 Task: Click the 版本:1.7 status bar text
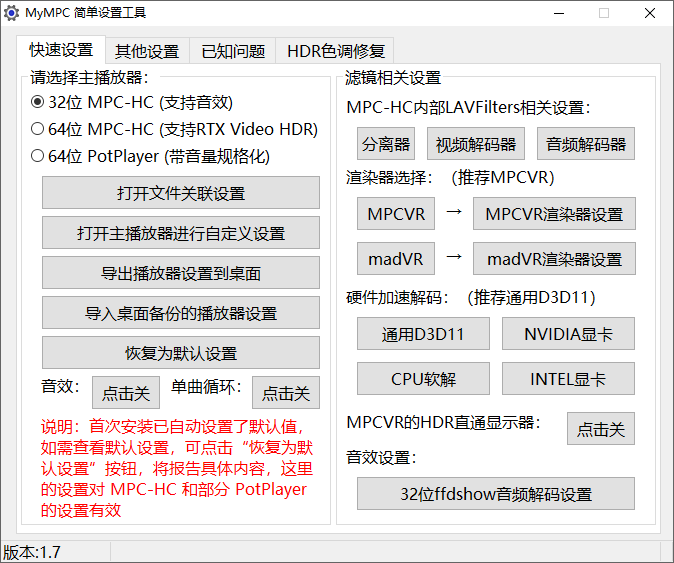[32, 552]
